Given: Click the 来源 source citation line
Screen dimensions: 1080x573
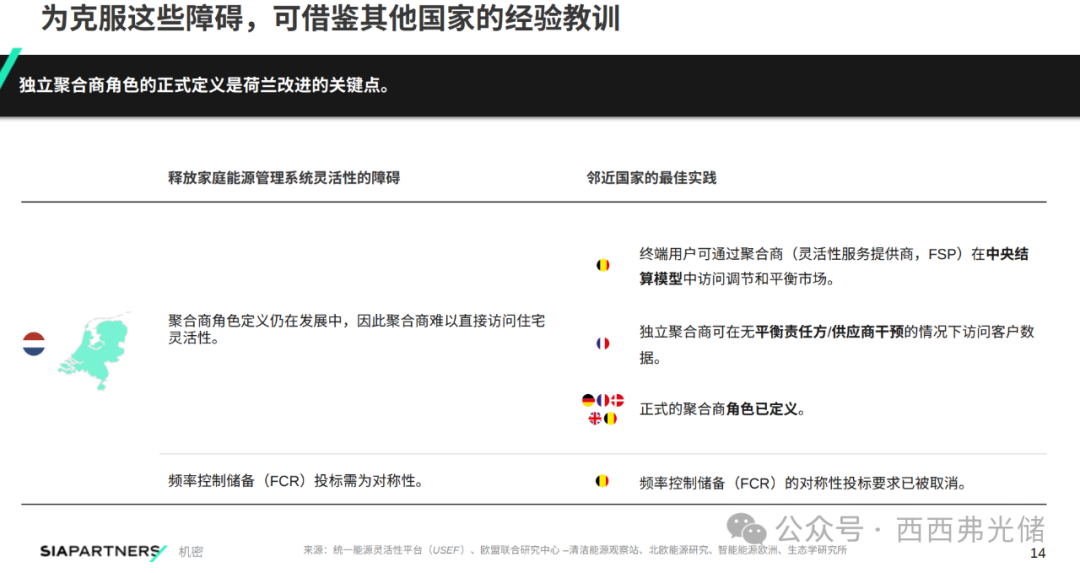Looking at the screenshot, I should pyautogui.click(x=575, y=550).
